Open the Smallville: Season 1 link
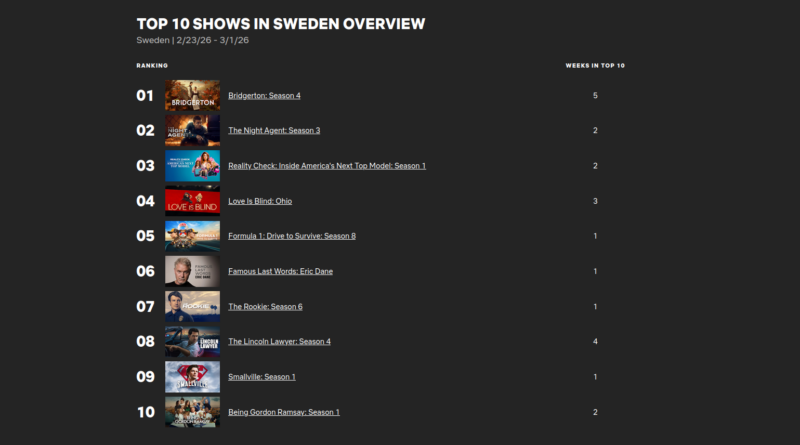This screenshot has width=800, height=445. 261,377
